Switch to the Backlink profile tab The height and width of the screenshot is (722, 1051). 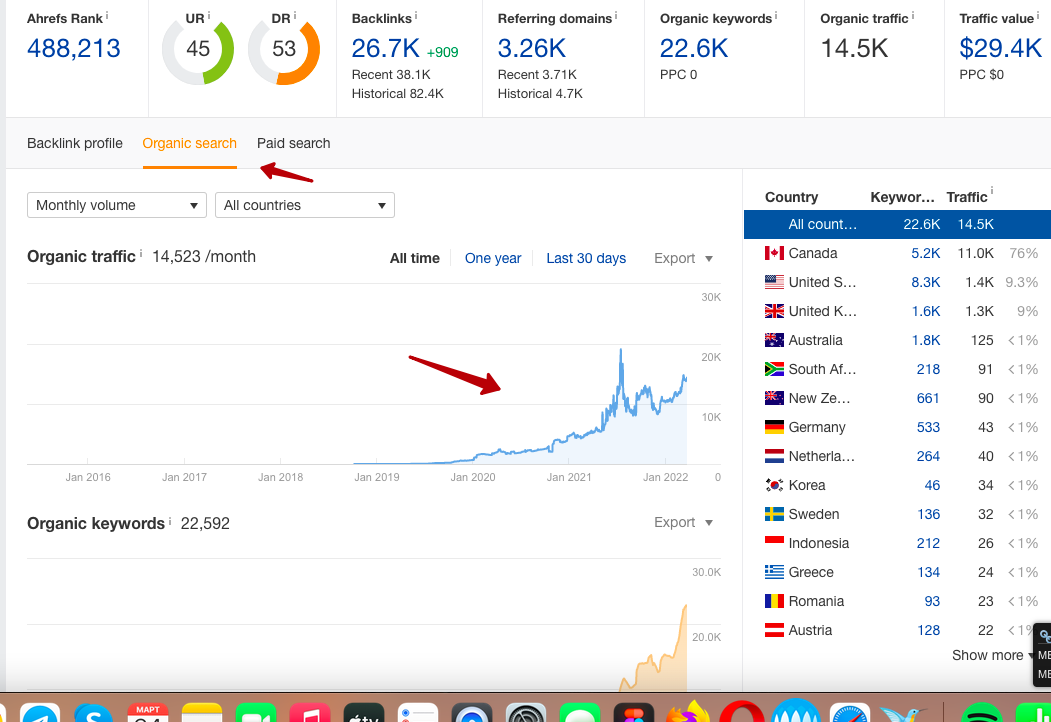75,143
